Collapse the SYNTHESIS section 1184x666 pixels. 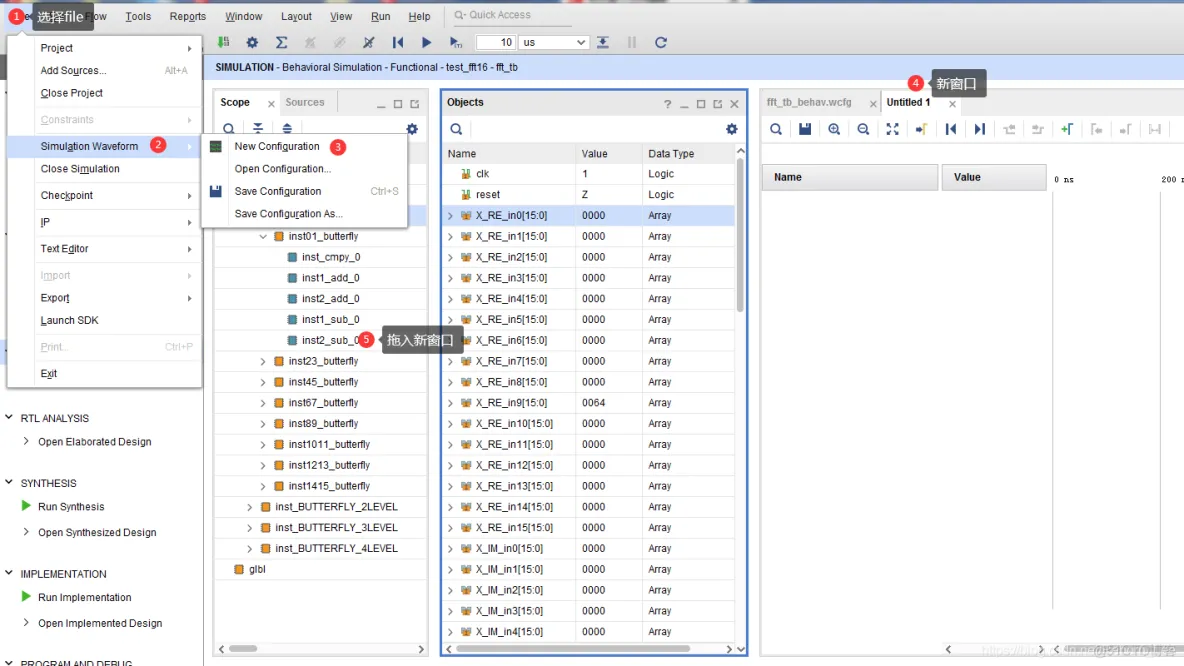point(9,482)
